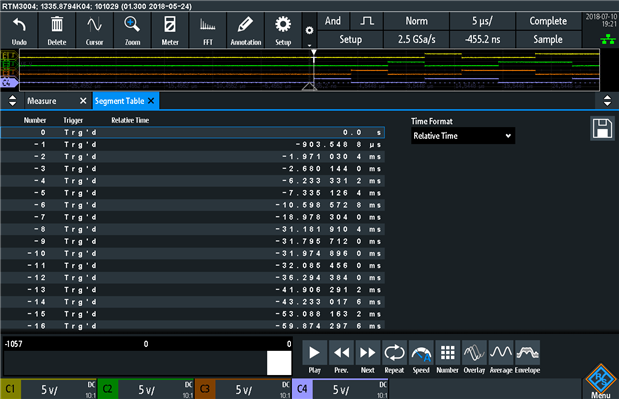Toggle Envelope display
The image size is (619, 399).
click(527, 357)
